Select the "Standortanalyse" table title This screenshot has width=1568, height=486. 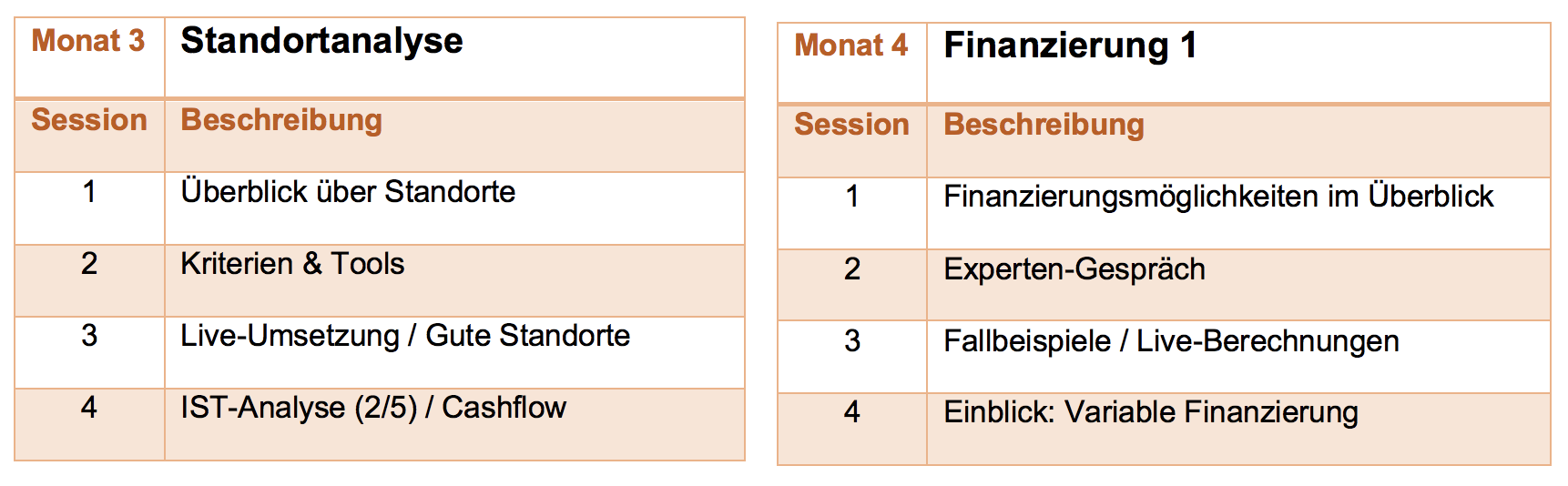[x=321, y=41]
